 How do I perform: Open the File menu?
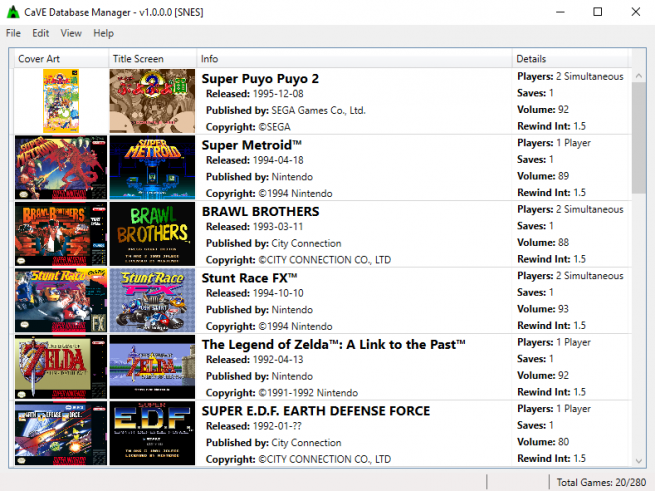tap(13, 33)
